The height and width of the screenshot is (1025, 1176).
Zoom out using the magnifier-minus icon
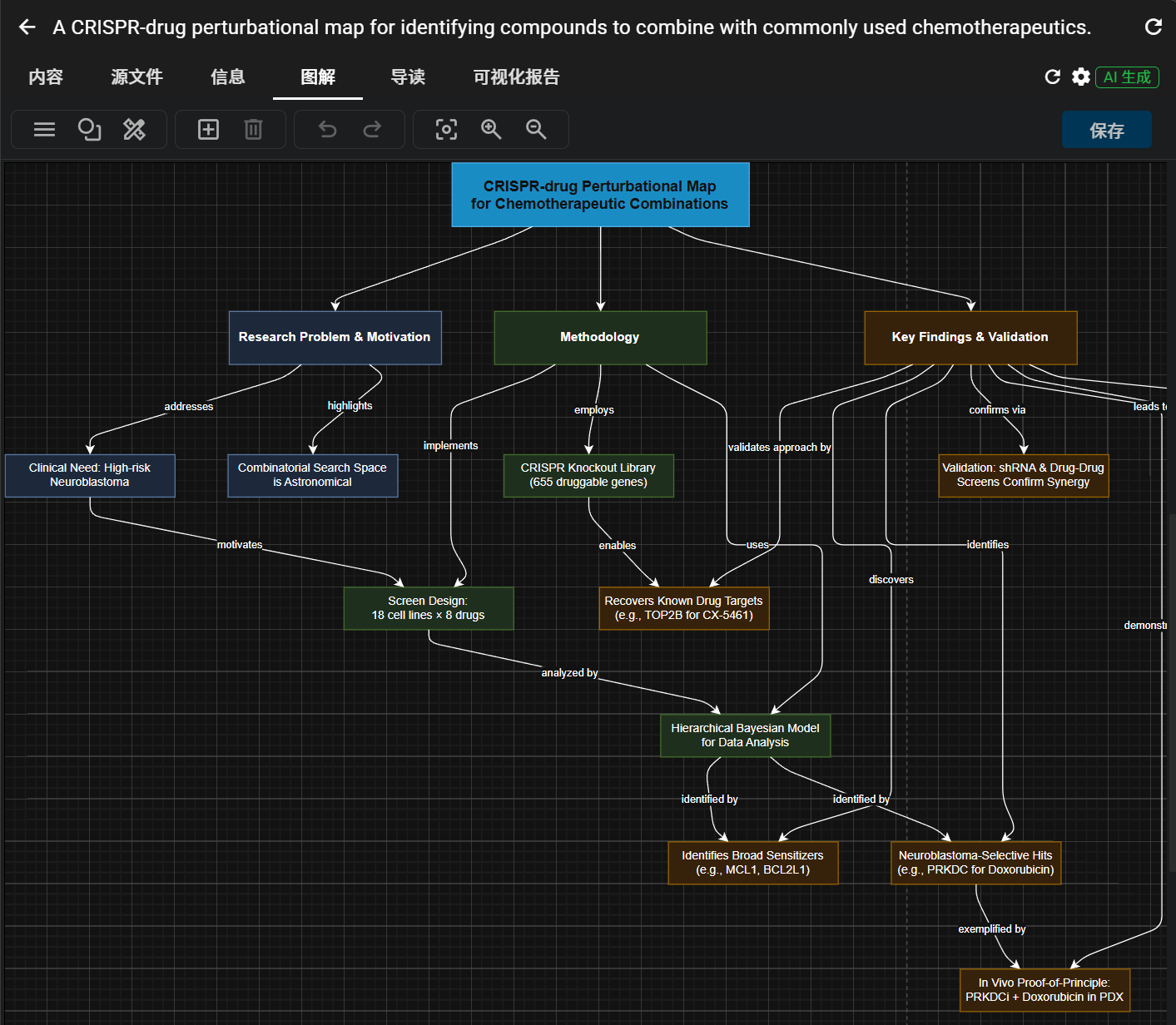[x=536, y=129]
